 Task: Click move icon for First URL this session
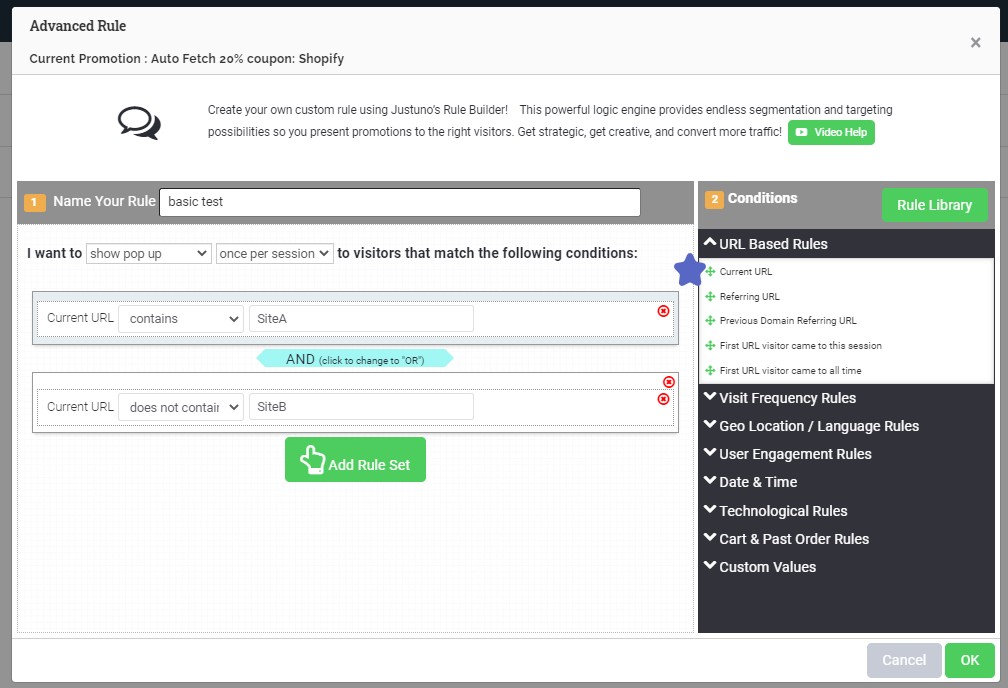pos(709,345)
